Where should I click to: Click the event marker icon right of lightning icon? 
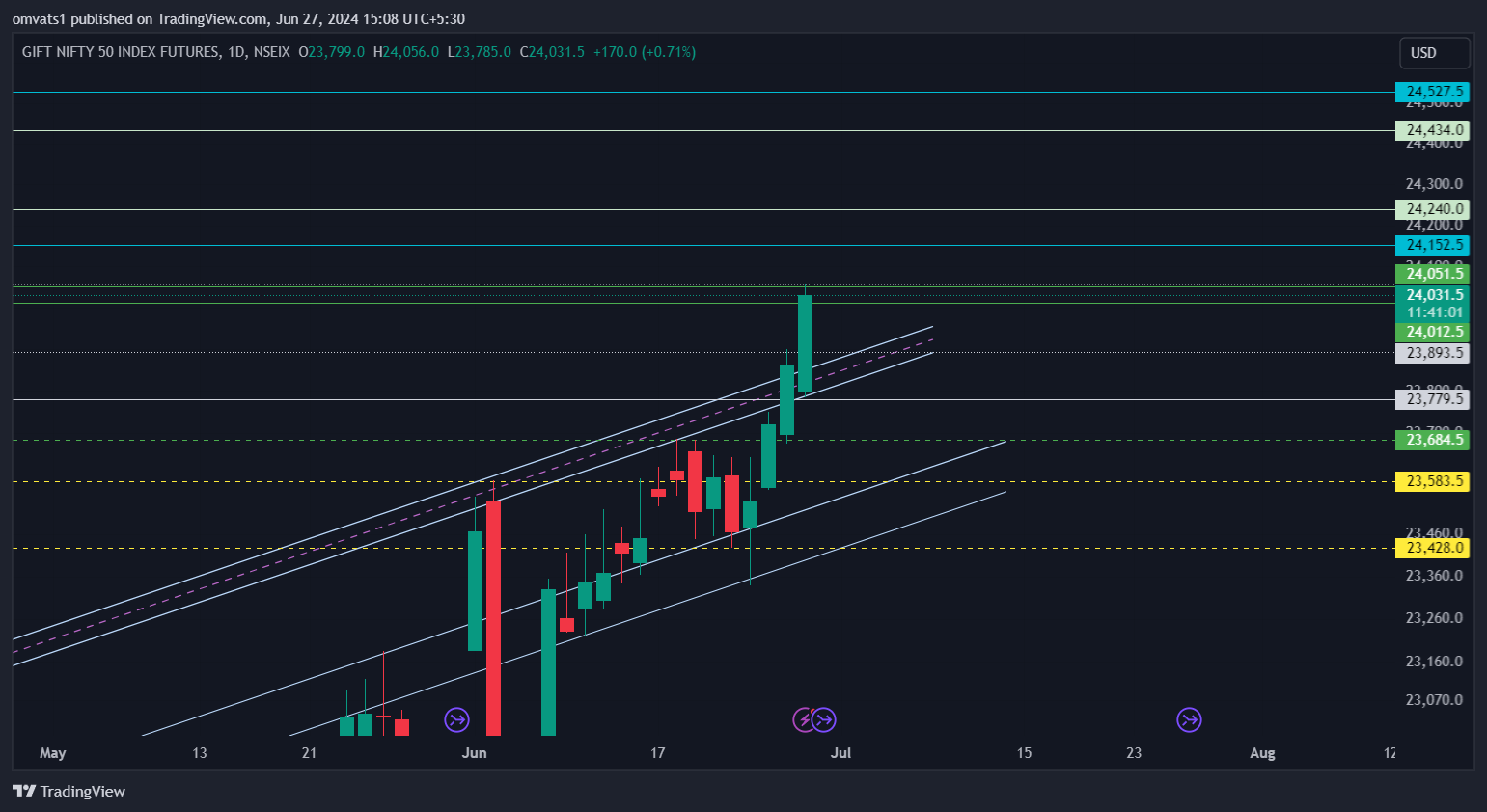[824, 719]
